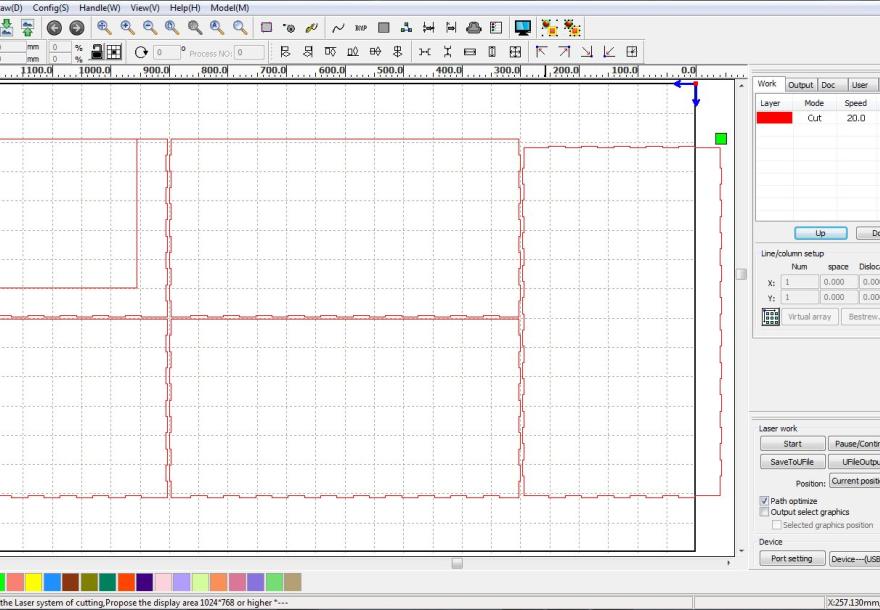Click the green chain link icon
The image size is (880, 610).
[311, 27]
